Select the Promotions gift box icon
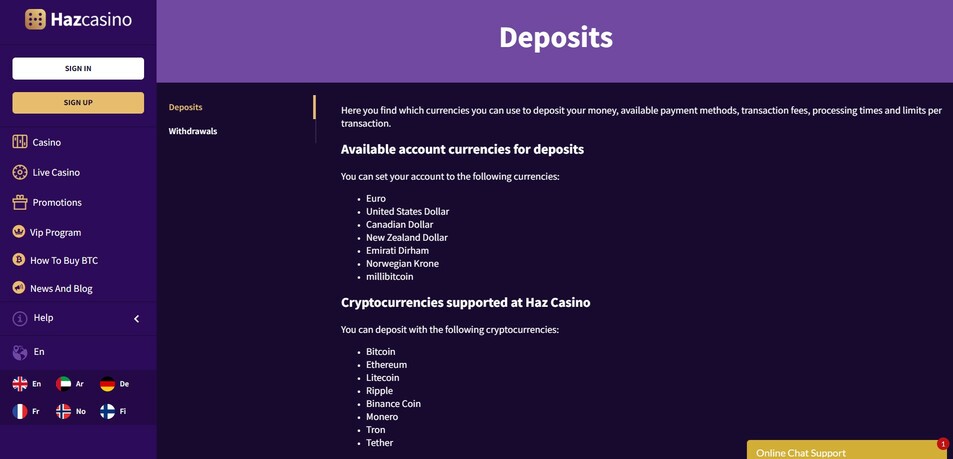The height and width of the screenshot is (459, 953). tap(20, 202)
